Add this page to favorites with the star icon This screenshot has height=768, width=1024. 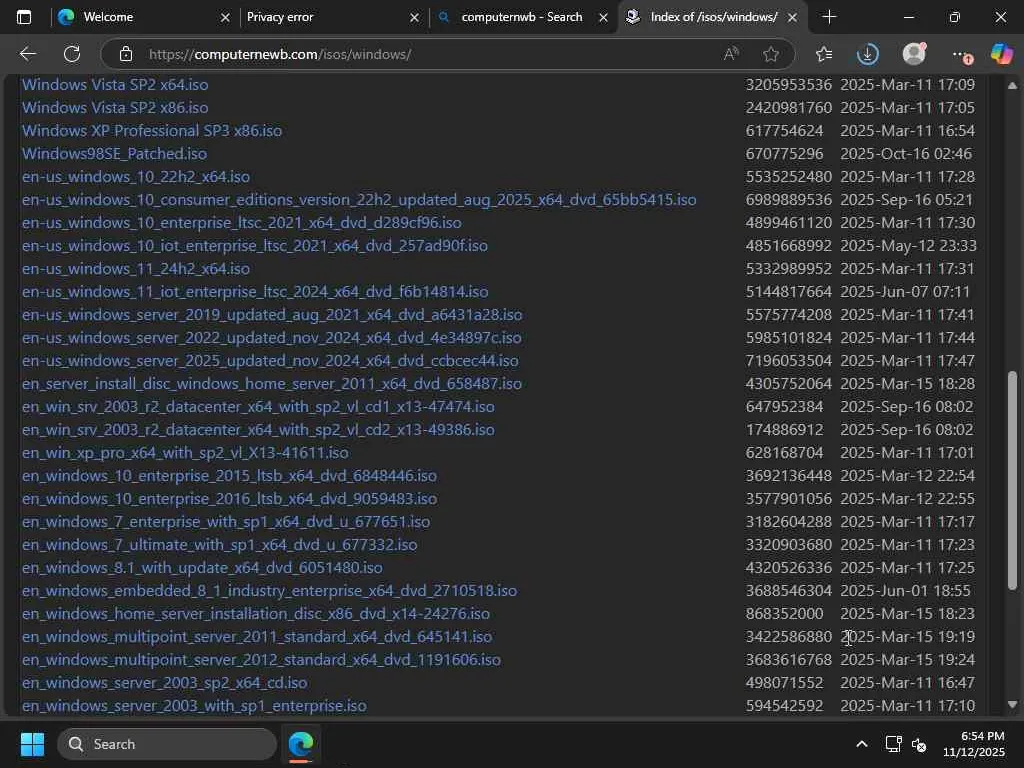coord(771,54)
